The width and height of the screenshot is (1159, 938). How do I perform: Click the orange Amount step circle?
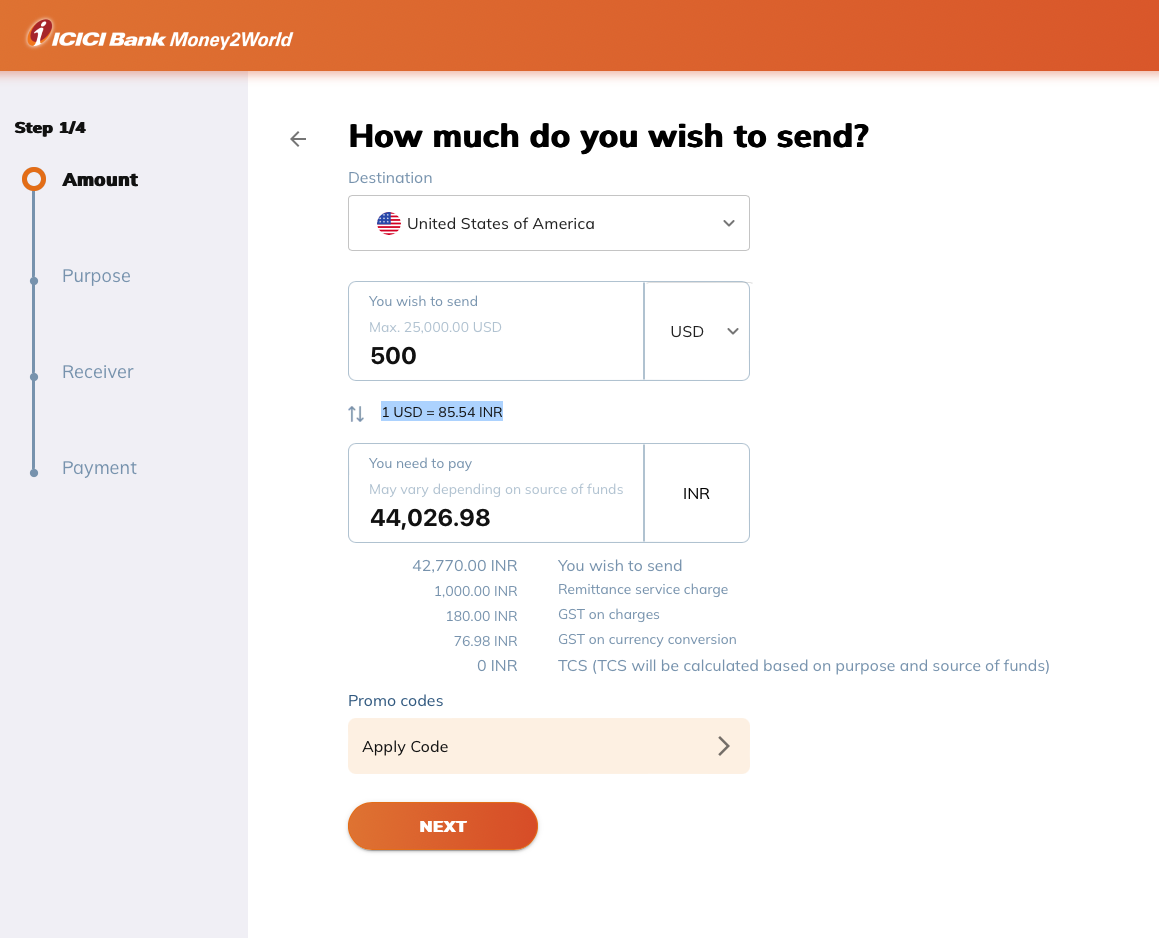pos(34,180)
